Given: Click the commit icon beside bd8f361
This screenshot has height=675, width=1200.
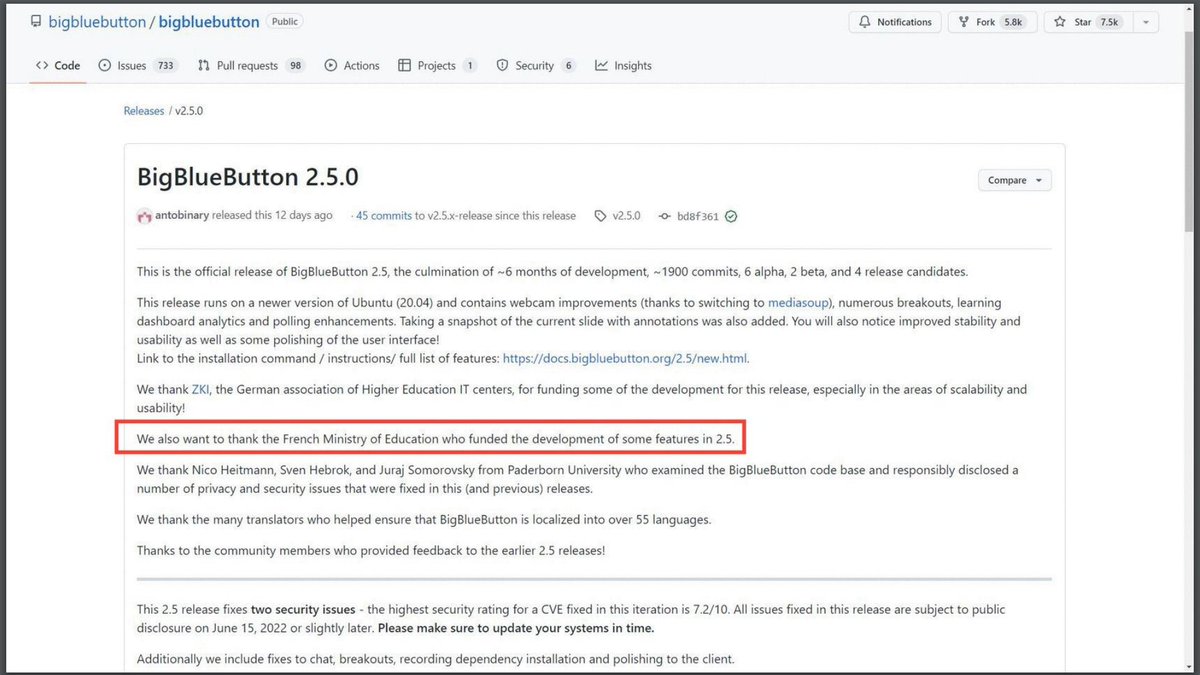Looking at the screenshot, I should (x=664, y=216).
